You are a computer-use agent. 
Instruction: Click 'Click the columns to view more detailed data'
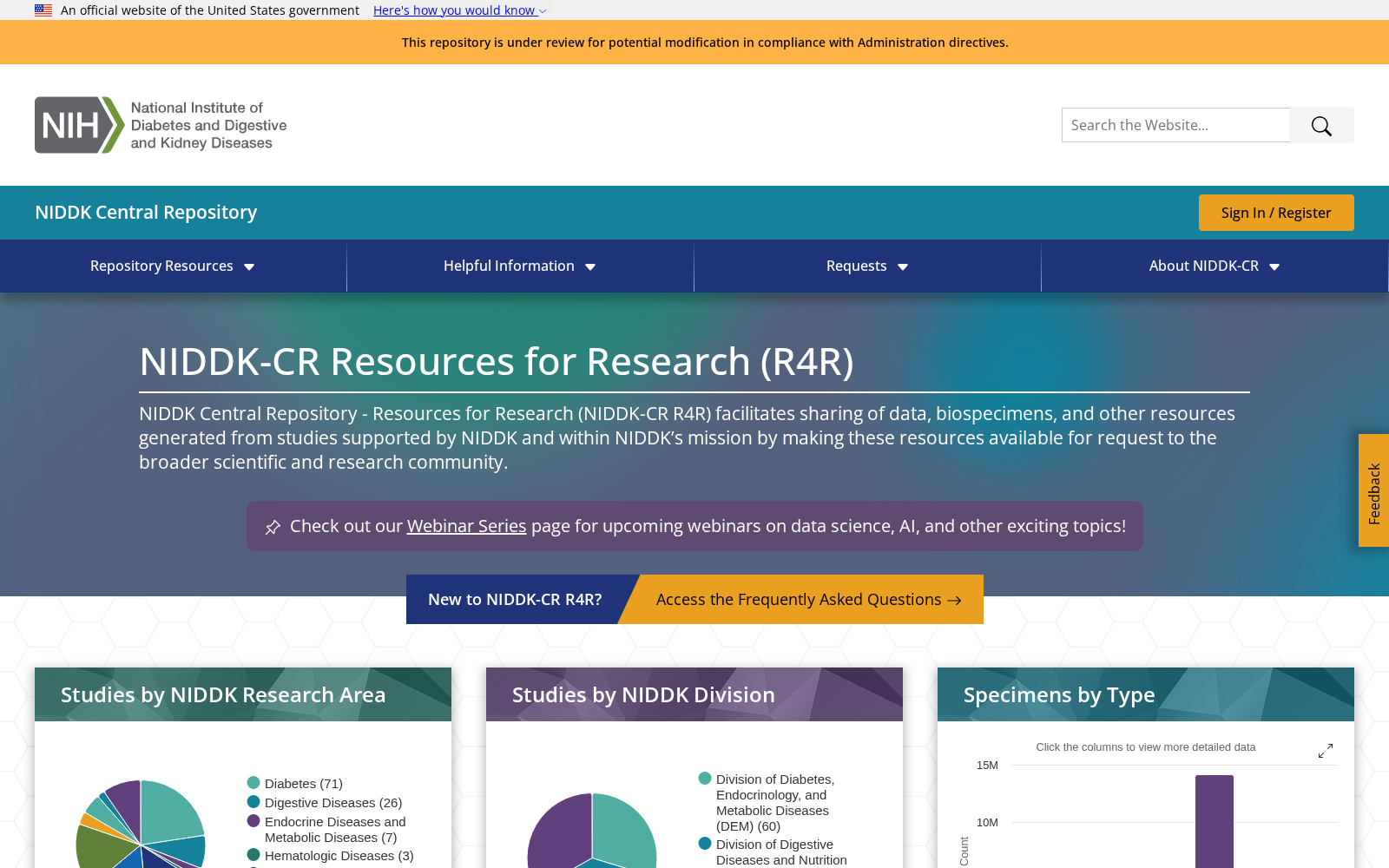click(1146, 747)
